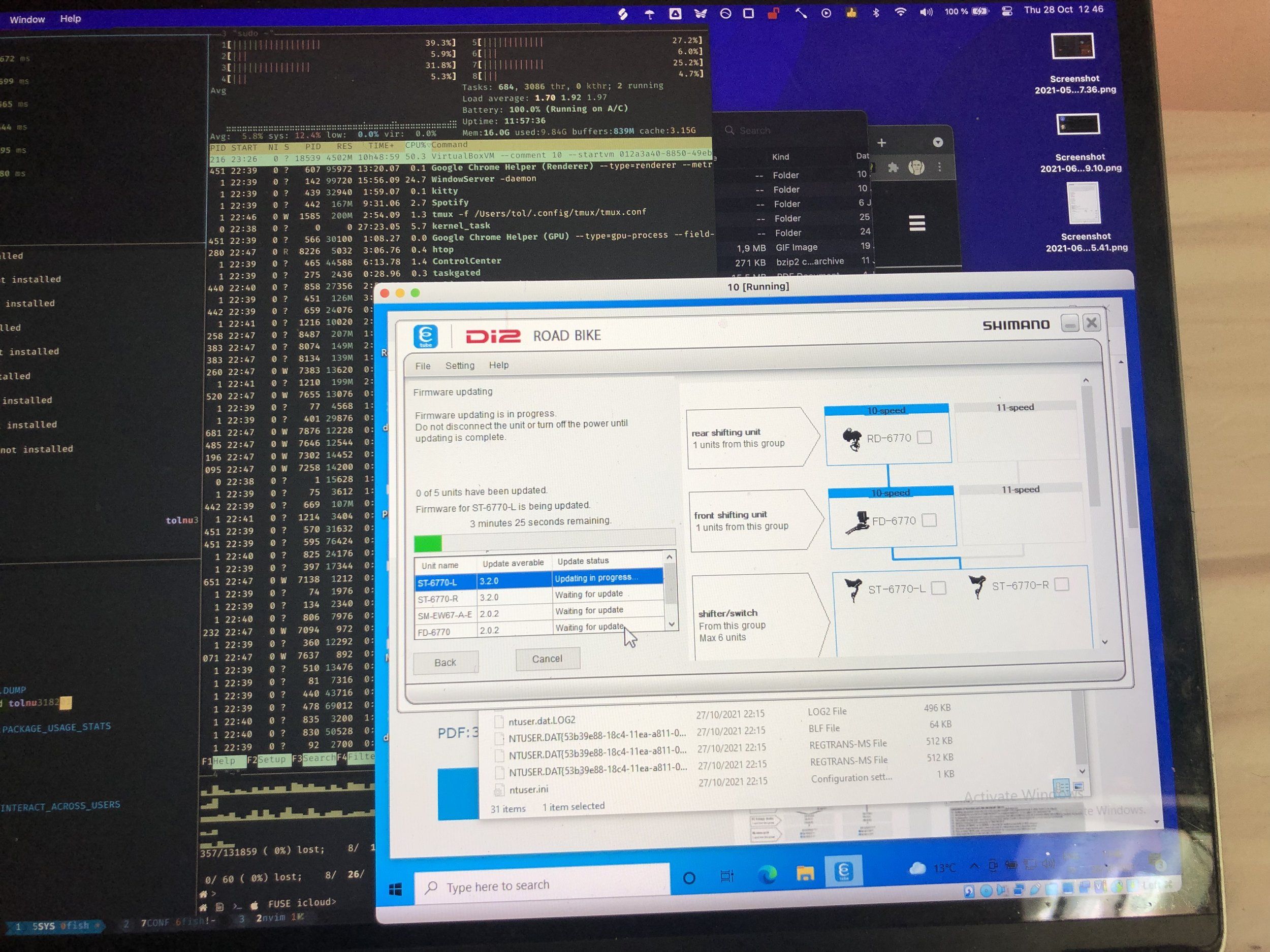
Task: Open the File menu in Di2 window
Action: (423, 366)
